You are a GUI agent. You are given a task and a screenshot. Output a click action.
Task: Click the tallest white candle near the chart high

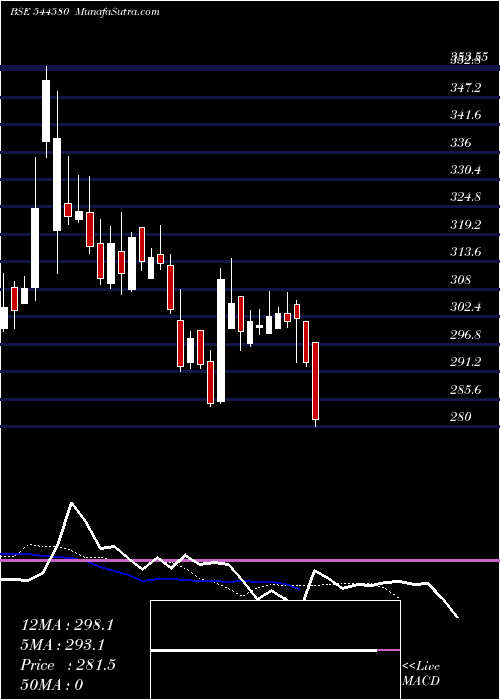[x=46, y=111]
